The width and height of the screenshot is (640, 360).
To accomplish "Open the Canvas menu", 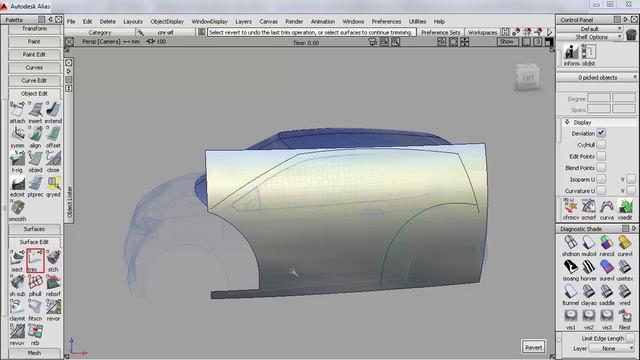I will [x=268, y=21].
